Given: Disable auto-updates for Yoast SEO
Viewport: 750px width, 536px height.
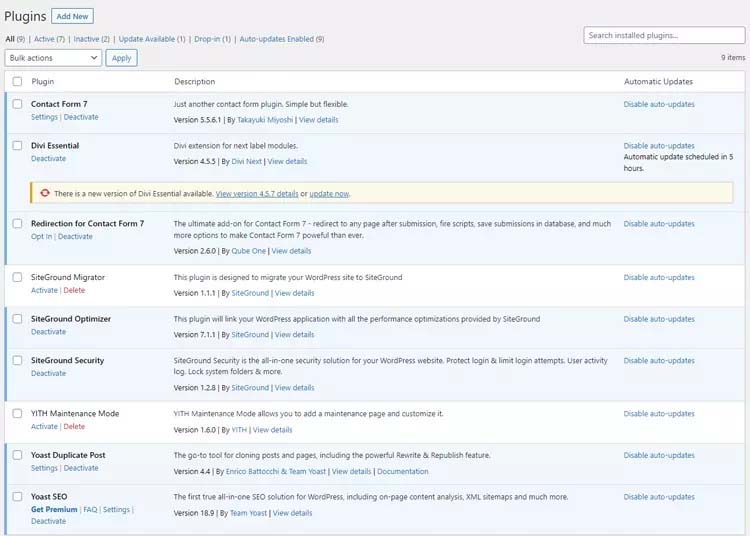Looking at the screenshot, I should pos(659,497).
